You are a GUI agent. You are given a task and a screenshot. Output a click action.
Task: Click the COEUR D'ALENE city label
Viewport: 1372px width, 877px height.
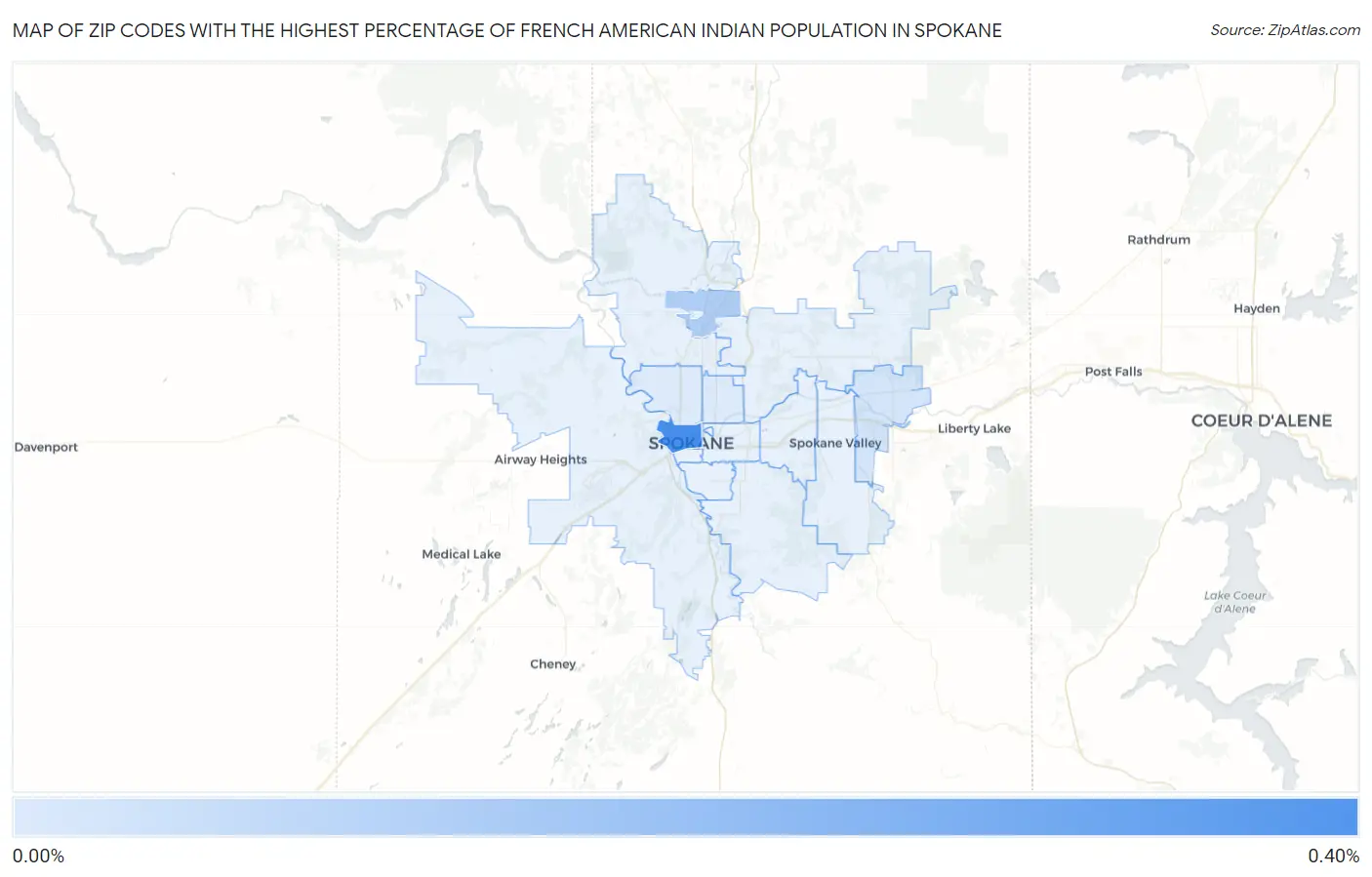[x=1261, y=420]
